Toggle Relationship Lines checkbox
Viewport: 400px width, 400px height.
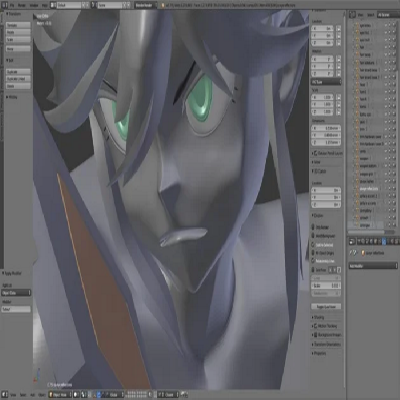pos(313,261)
